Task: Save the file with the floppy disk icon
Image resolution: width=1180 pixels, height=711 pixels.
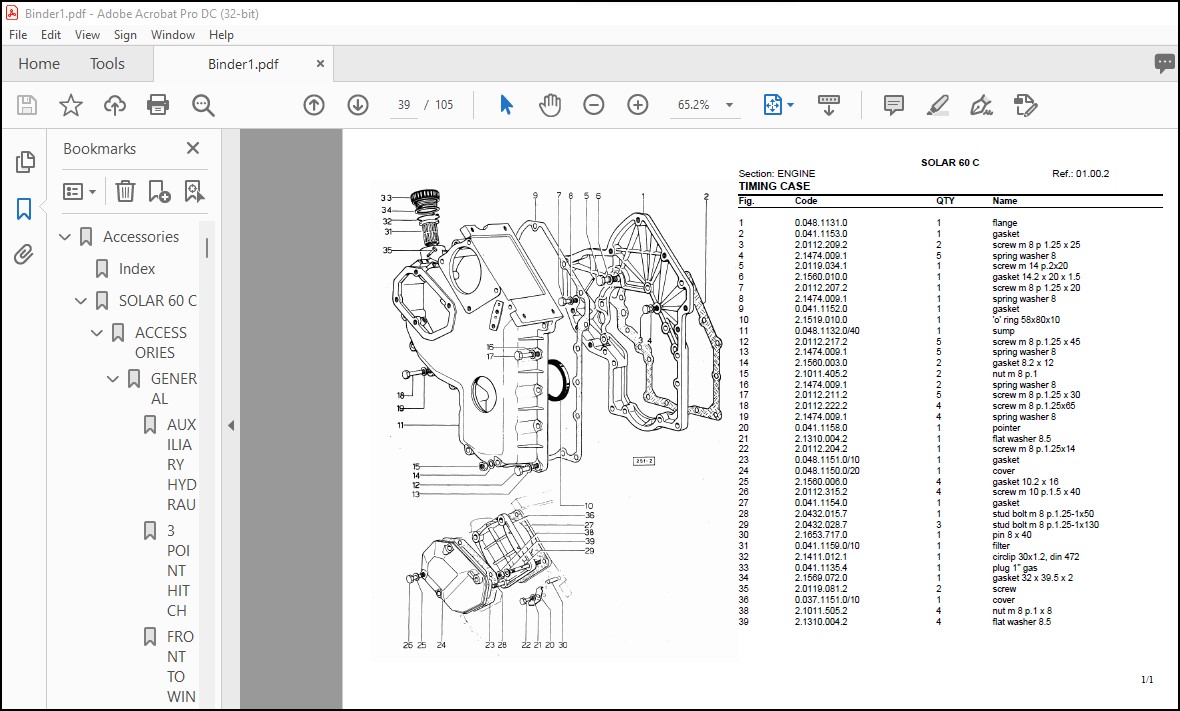Action: point(27,105)
